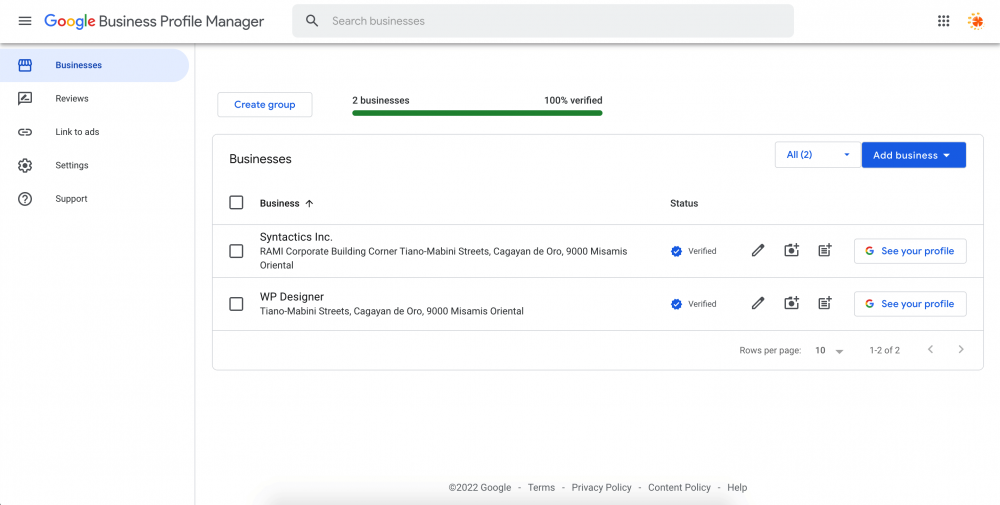Add photo for WP Designer

coord(791,304)
